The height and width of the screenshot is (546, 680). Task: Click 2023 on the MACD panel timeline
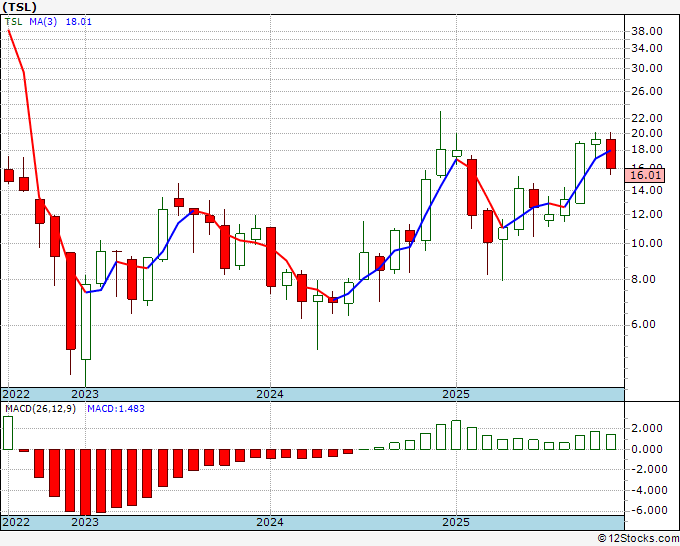coord(85,522)
